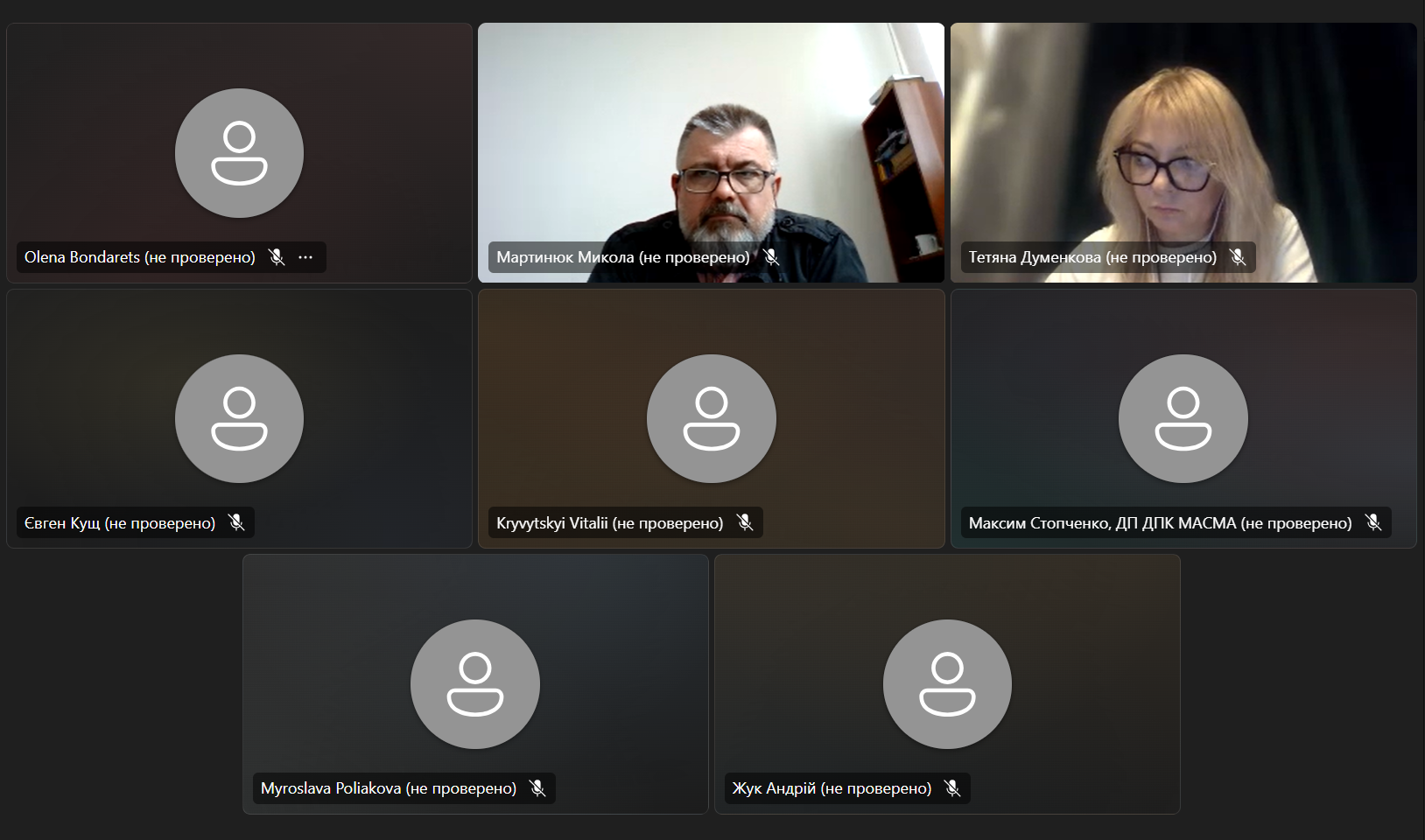Select the Максим Стопченко avatar circle
Viewport: 1425px width, 840px height.
point(1183,419)
